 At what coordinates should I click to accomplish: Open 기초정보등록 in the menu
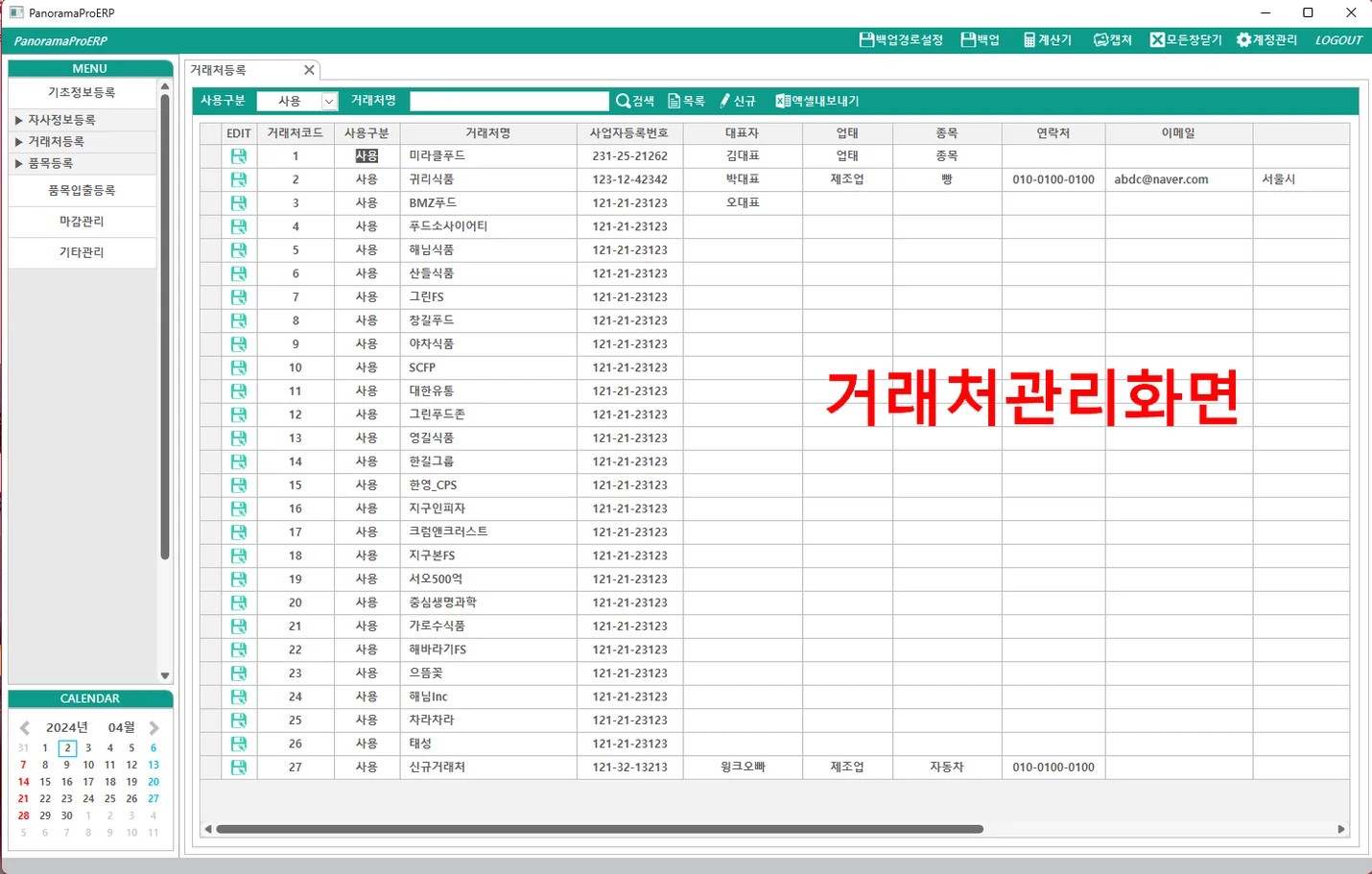tap(83, 92)
